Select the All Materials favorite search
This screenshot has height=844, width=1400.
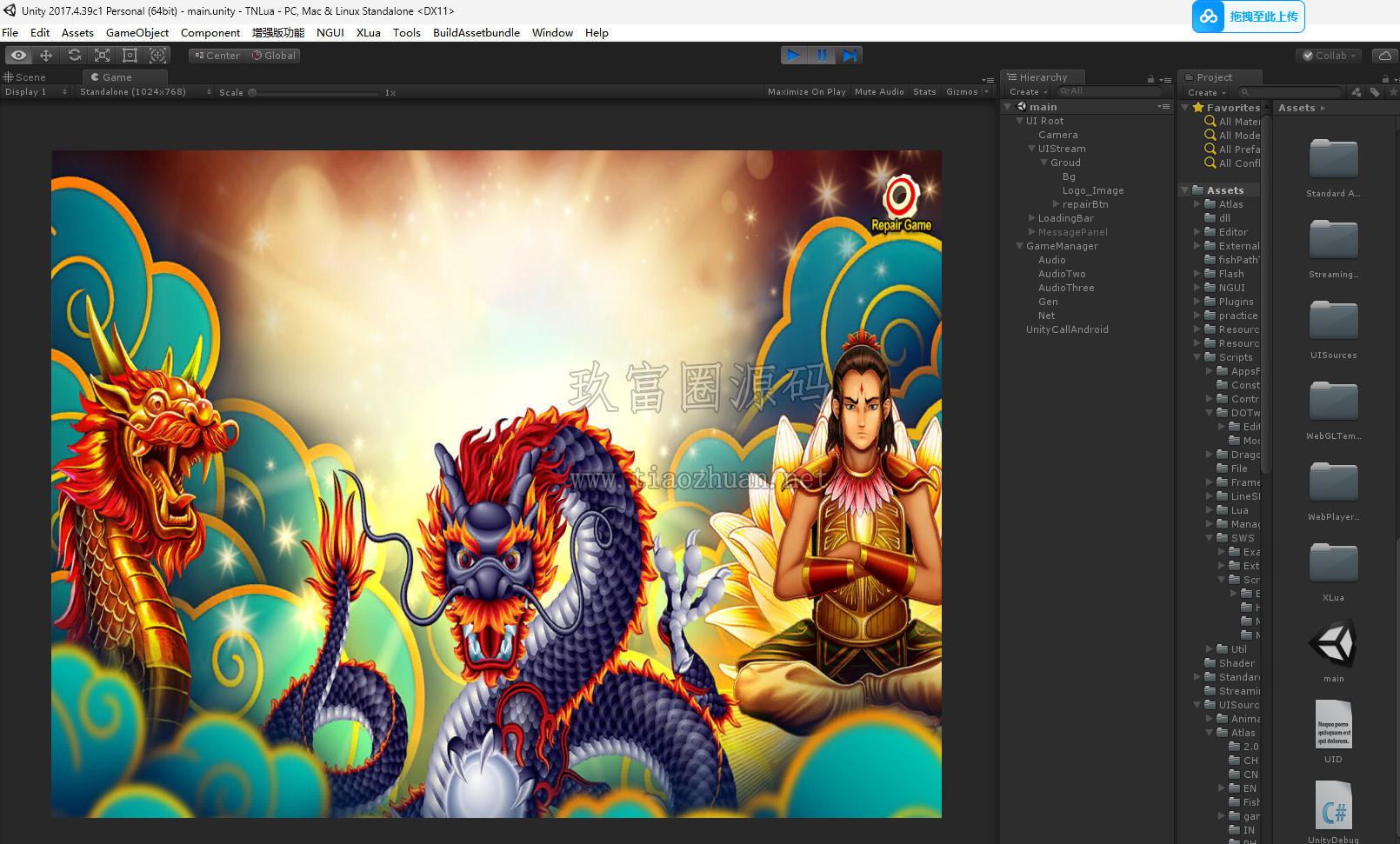1232,122
